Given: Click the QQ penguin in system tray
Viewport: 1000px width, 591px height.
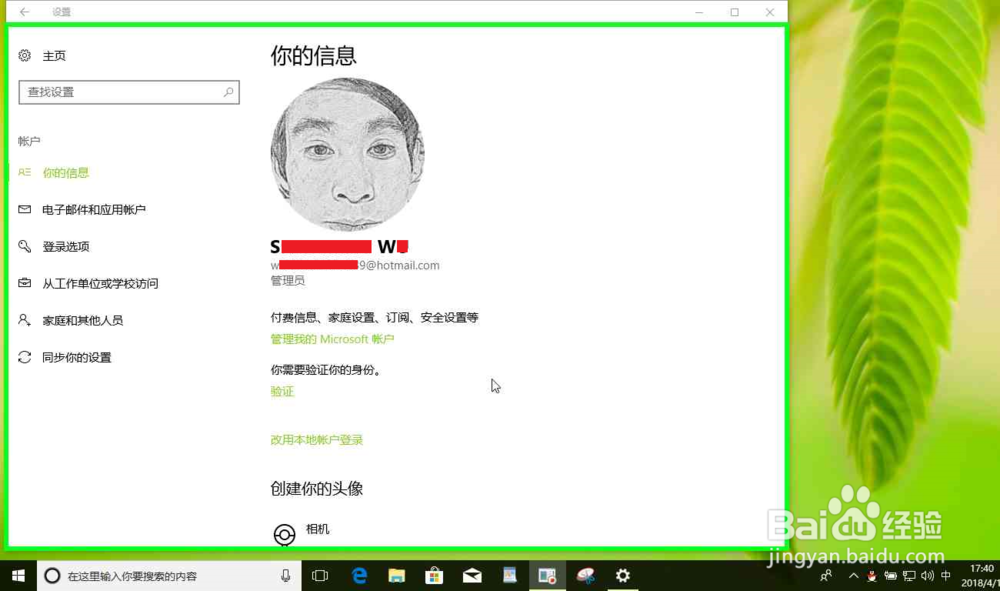Looking at the screenshot, I should [x=872, y=576].
